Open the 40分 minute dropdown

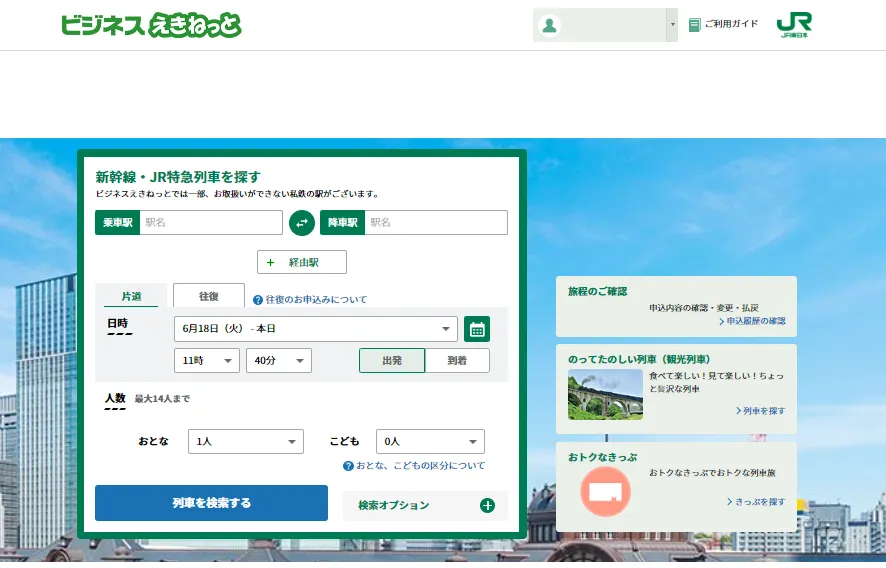click(279, 361)
